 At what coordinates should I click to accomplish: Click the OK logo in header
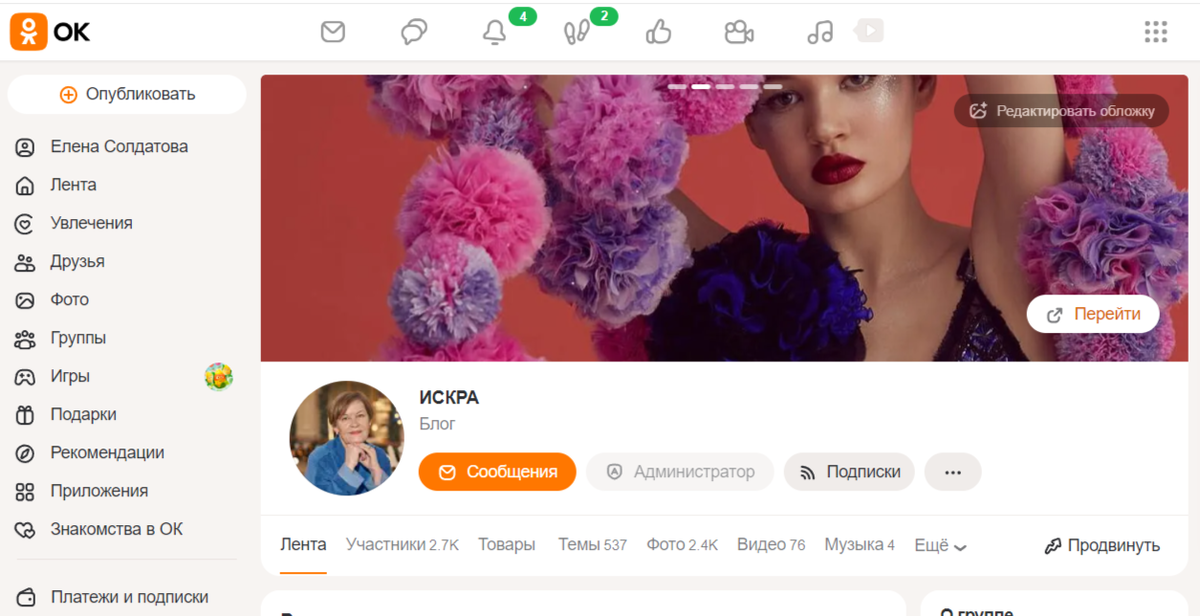(x=50, y=32)
